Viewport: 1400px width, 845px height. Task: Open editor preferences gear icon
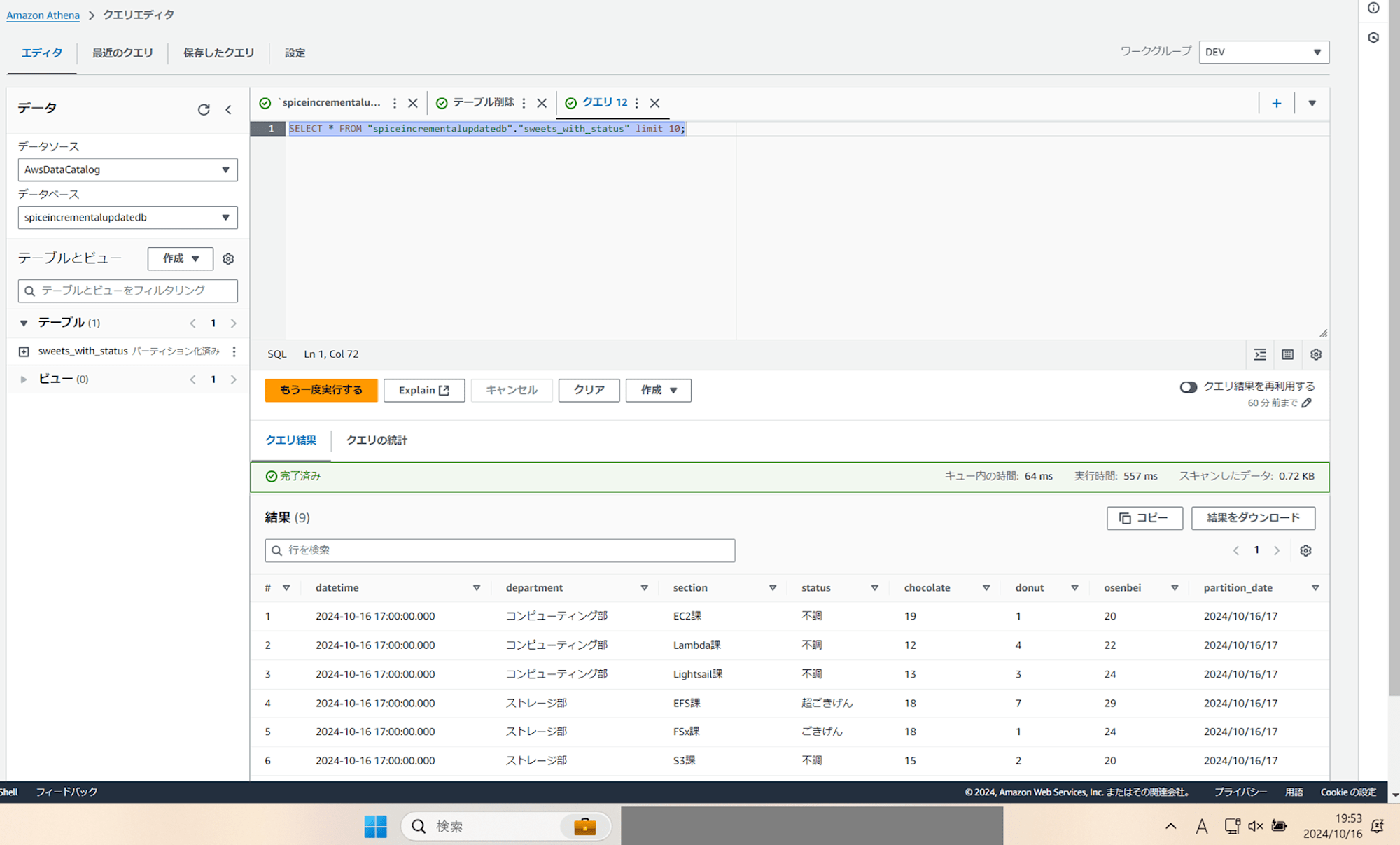coord(1316,354)
